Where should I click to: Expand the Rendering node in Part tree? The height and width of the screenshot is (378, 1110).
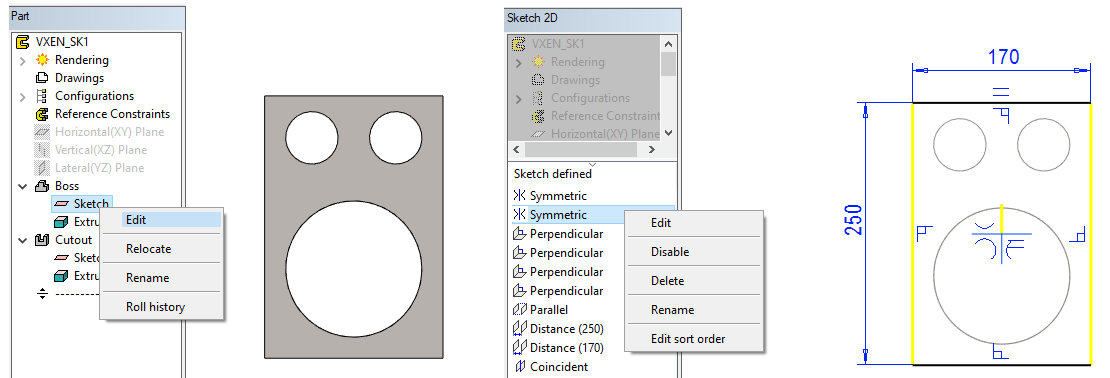[x=22, y=60]
